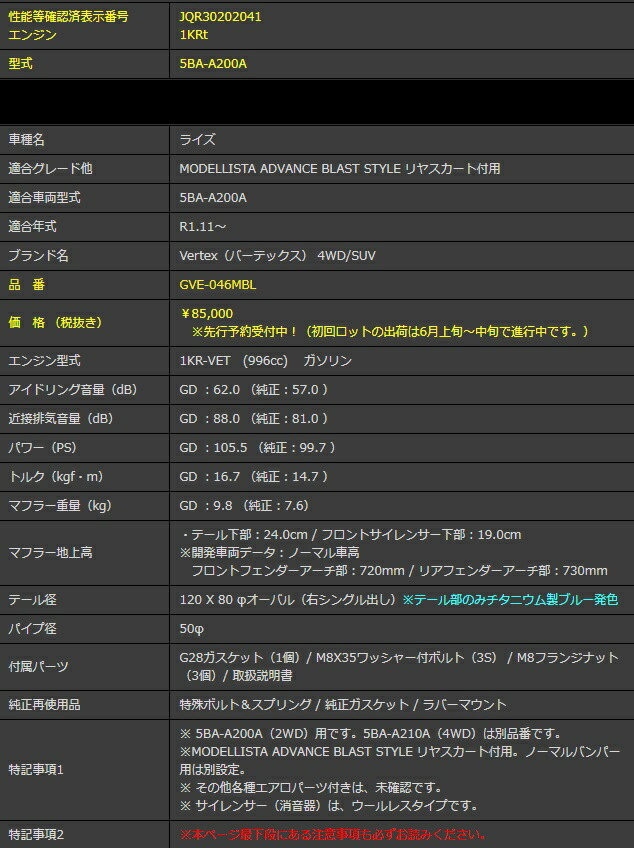634x848 pixels.
Task: Click the 価格（税抜き） label
Action: 55,323
